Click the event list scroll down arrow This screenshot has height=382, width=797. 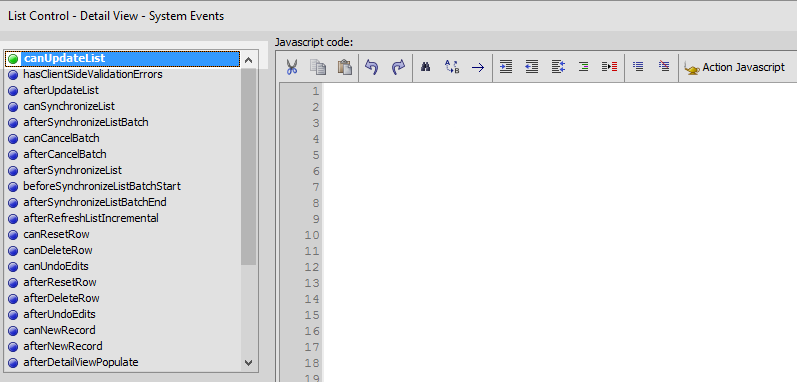click(x=249, y=363)
